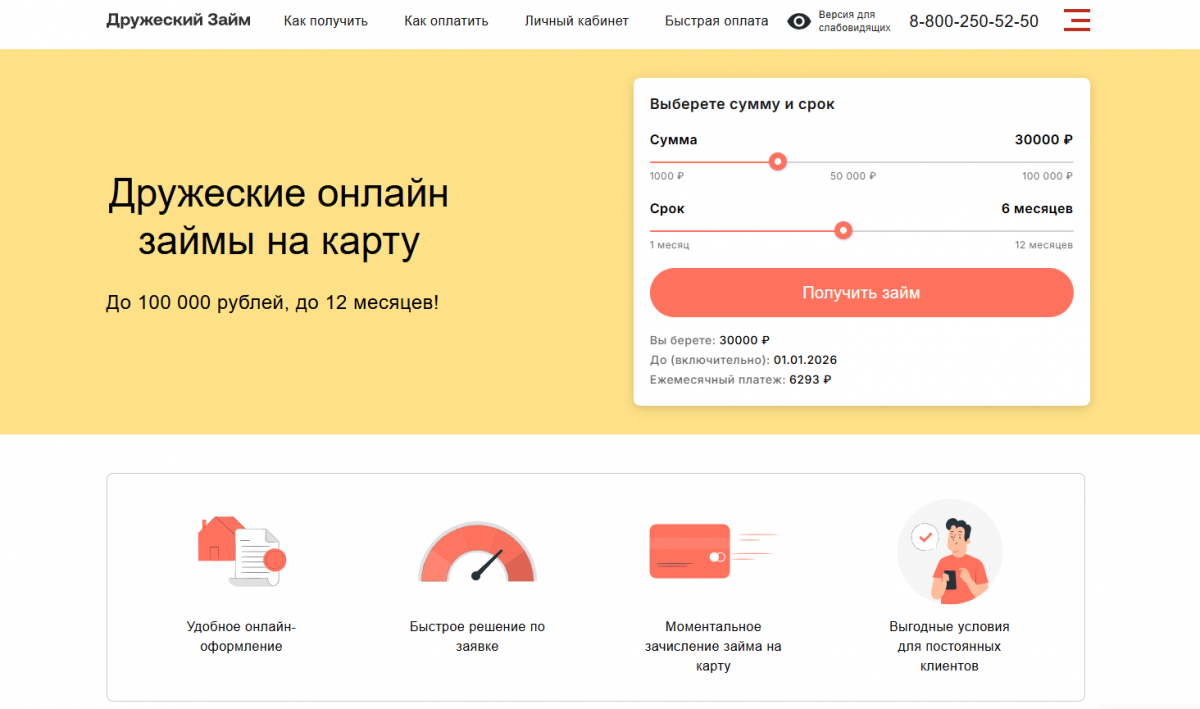Click the Получить займ button
The width and height of the screenshot is (1200, 709).
pos(862,293)
